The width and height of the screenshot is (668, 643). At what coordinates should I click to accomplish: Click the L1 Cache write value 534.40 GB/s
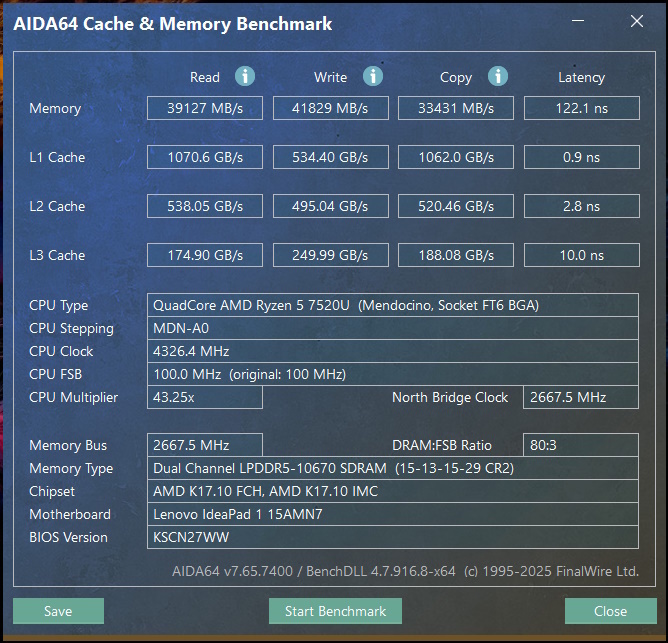tap(331, 157)
